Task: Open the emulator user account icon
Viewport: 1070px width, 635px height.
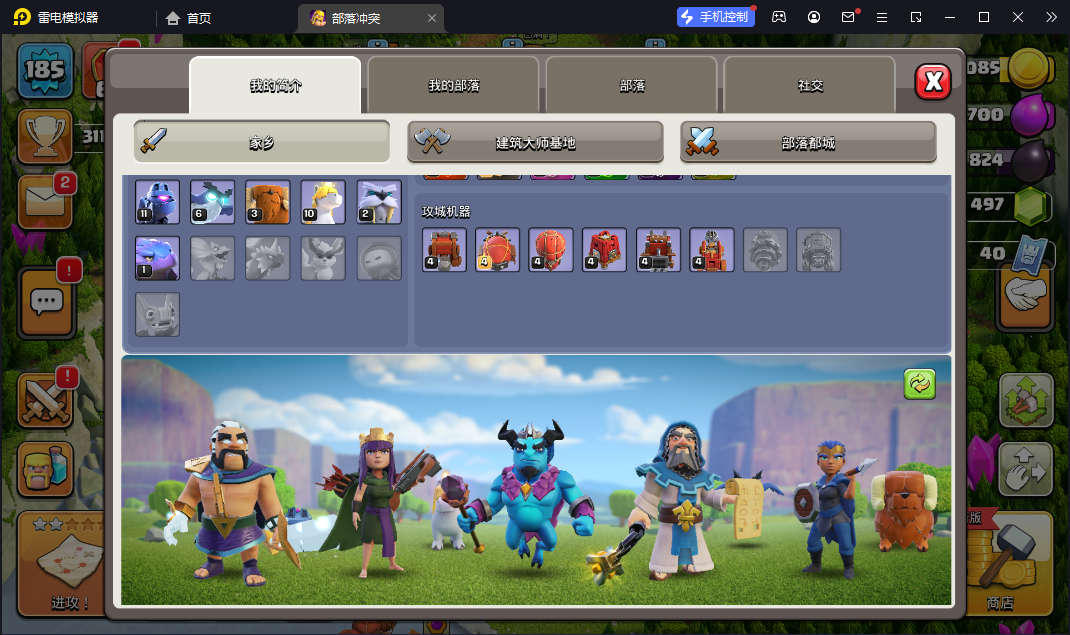Action: tap(813, 17)
